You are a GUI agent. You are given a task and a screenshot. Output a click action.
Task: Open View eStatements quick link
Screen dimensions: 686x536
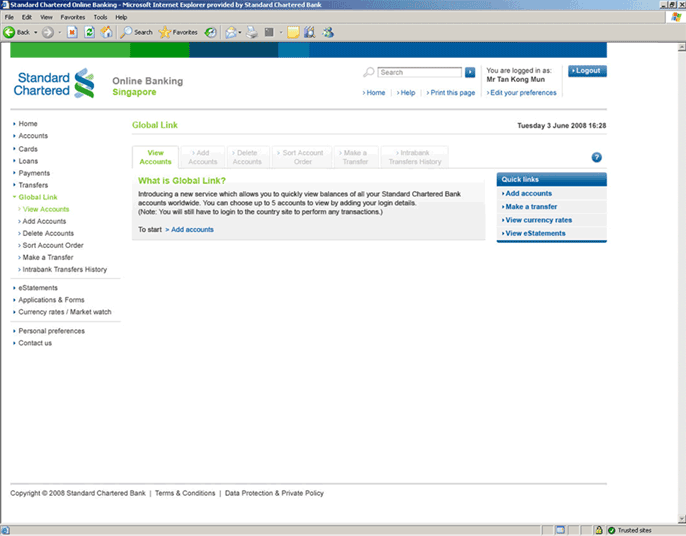coord(534,233)
